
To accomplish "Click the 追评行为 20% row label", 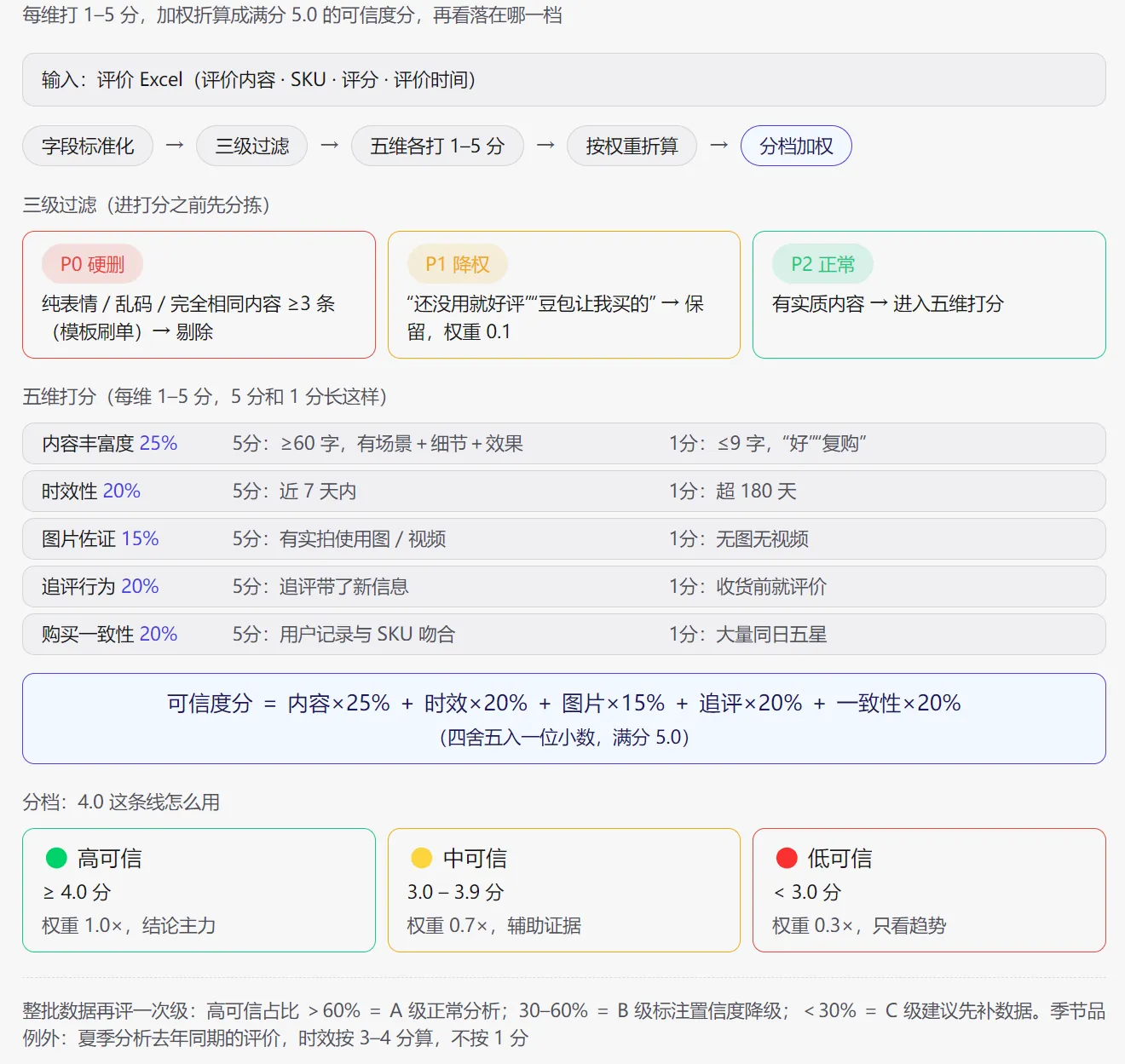I will (x=101, y=587).
